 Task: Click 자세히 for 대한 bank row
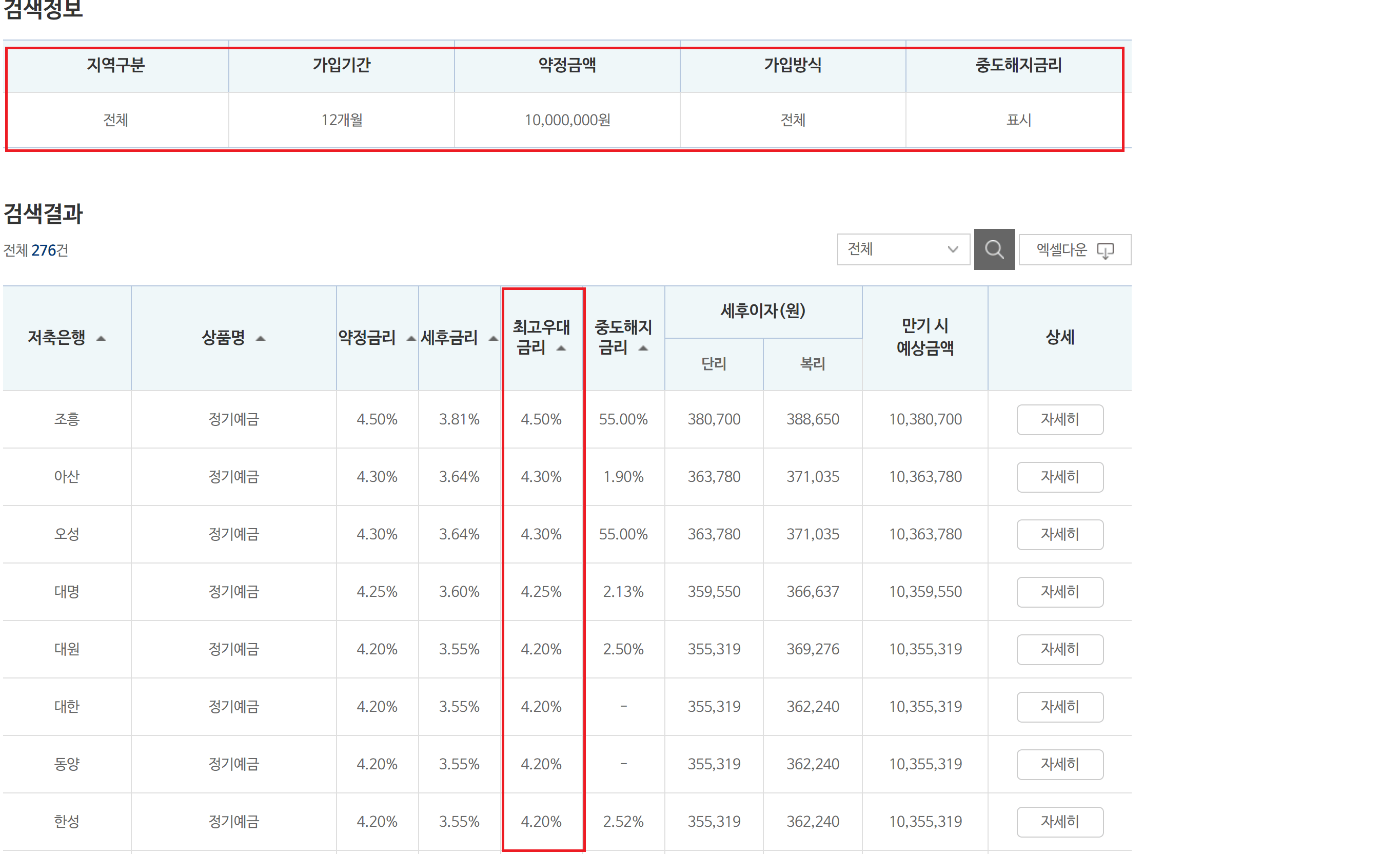[1060, 707]
